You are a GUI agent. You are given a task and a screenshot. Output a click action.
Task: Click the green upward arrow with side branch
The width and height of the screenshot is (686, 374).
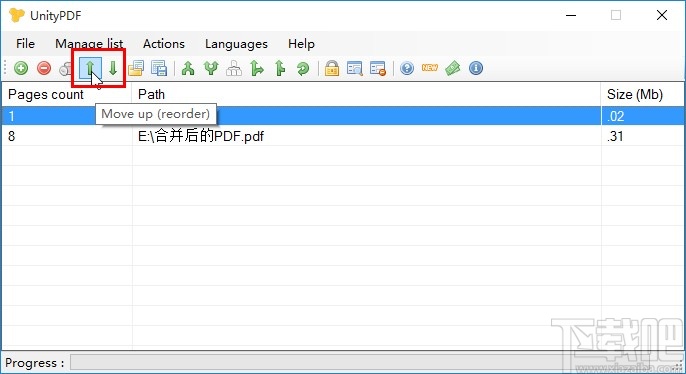[280, 68]
